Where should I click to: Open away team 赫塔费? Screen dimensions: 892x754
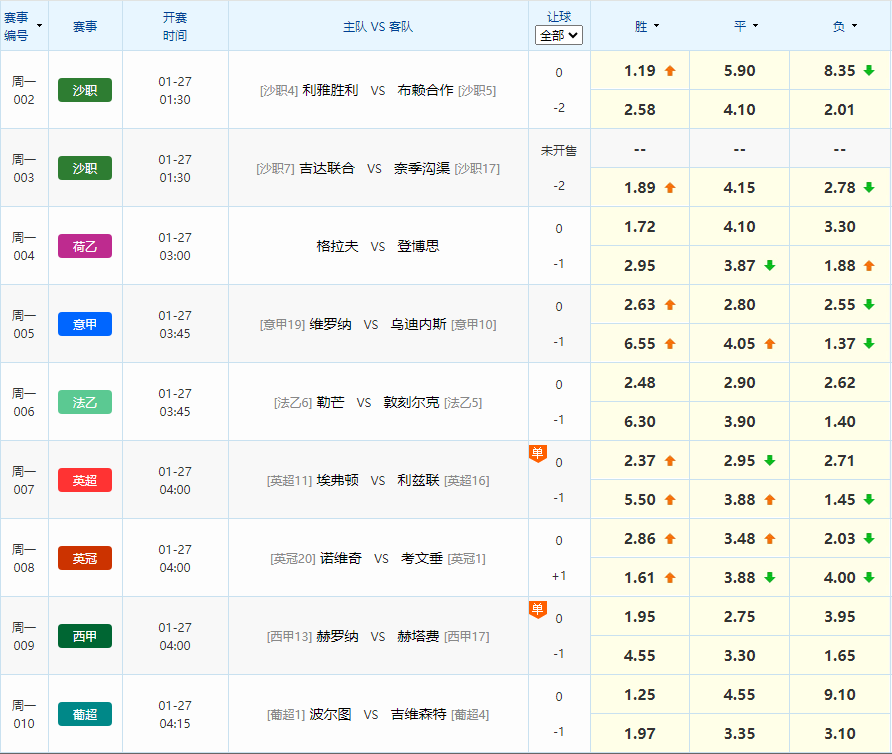(418, 636)
